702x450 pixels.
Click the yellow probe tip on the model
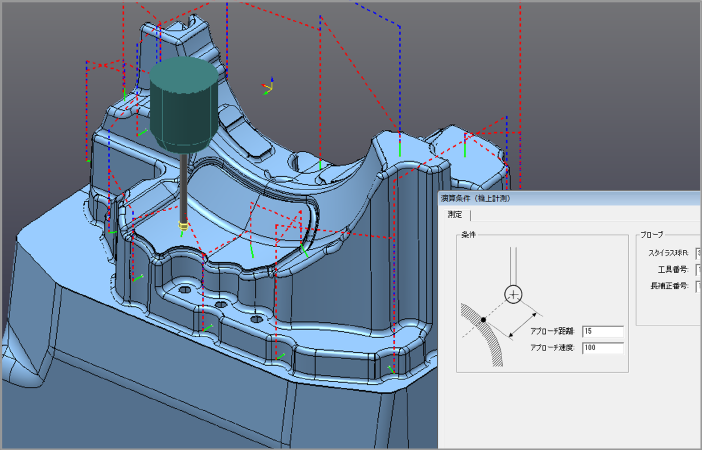click(x=183, y=225)
